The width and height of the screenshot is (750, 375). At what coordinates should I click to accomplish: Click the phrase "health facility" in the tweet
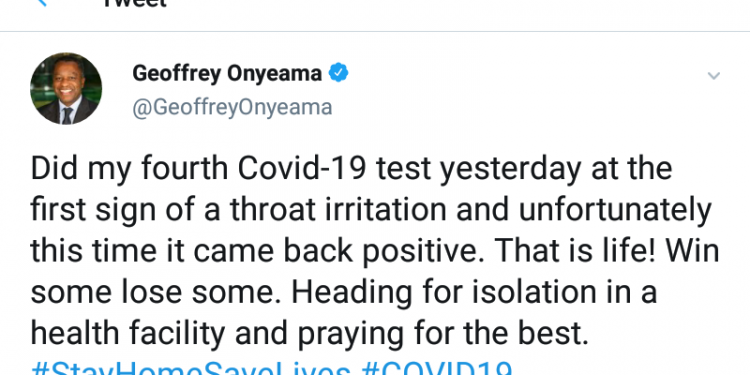[128, 334]
